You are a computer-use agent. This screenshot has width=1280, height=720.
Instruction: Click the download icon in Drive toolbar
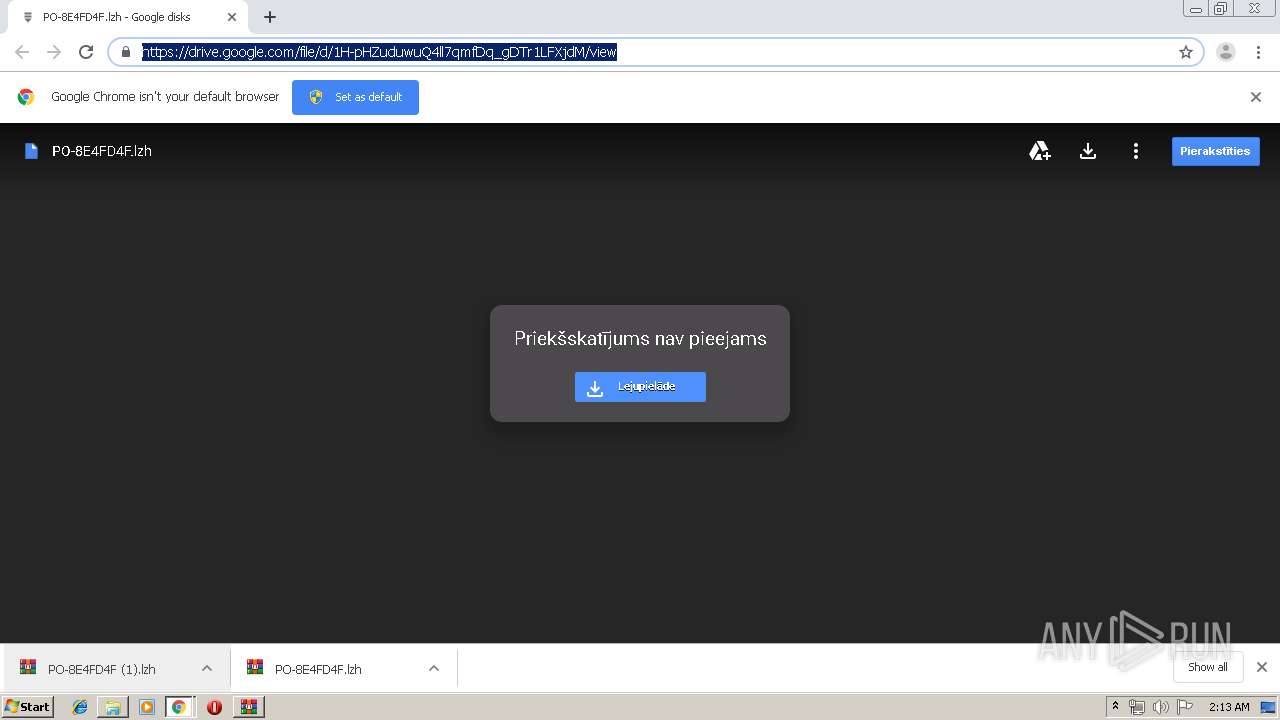click(x=1088, y=151)
